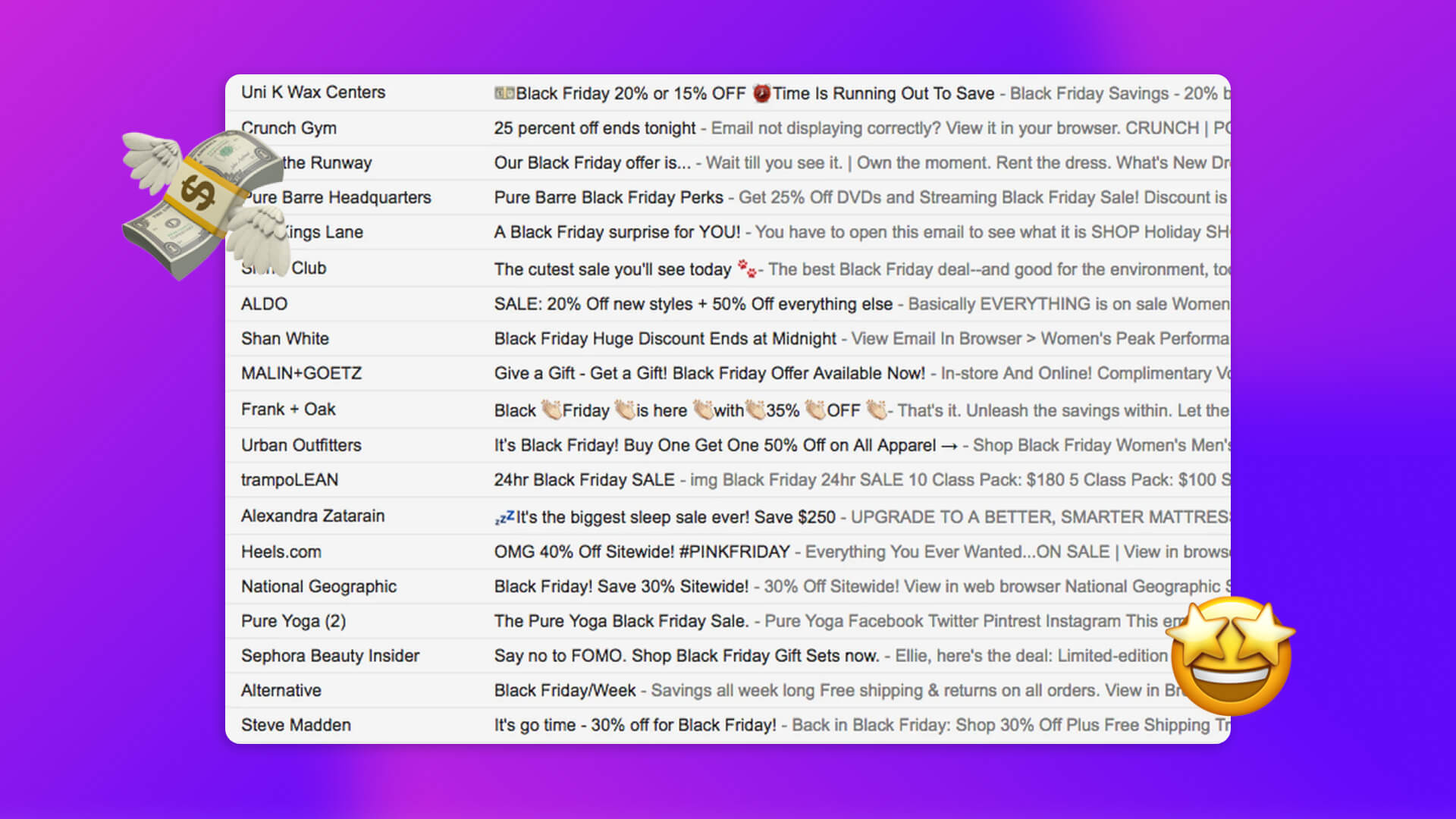Select sender "Frank + Oak"
The width and height of the screenshot is (1456, 819).
pos(288,409)
